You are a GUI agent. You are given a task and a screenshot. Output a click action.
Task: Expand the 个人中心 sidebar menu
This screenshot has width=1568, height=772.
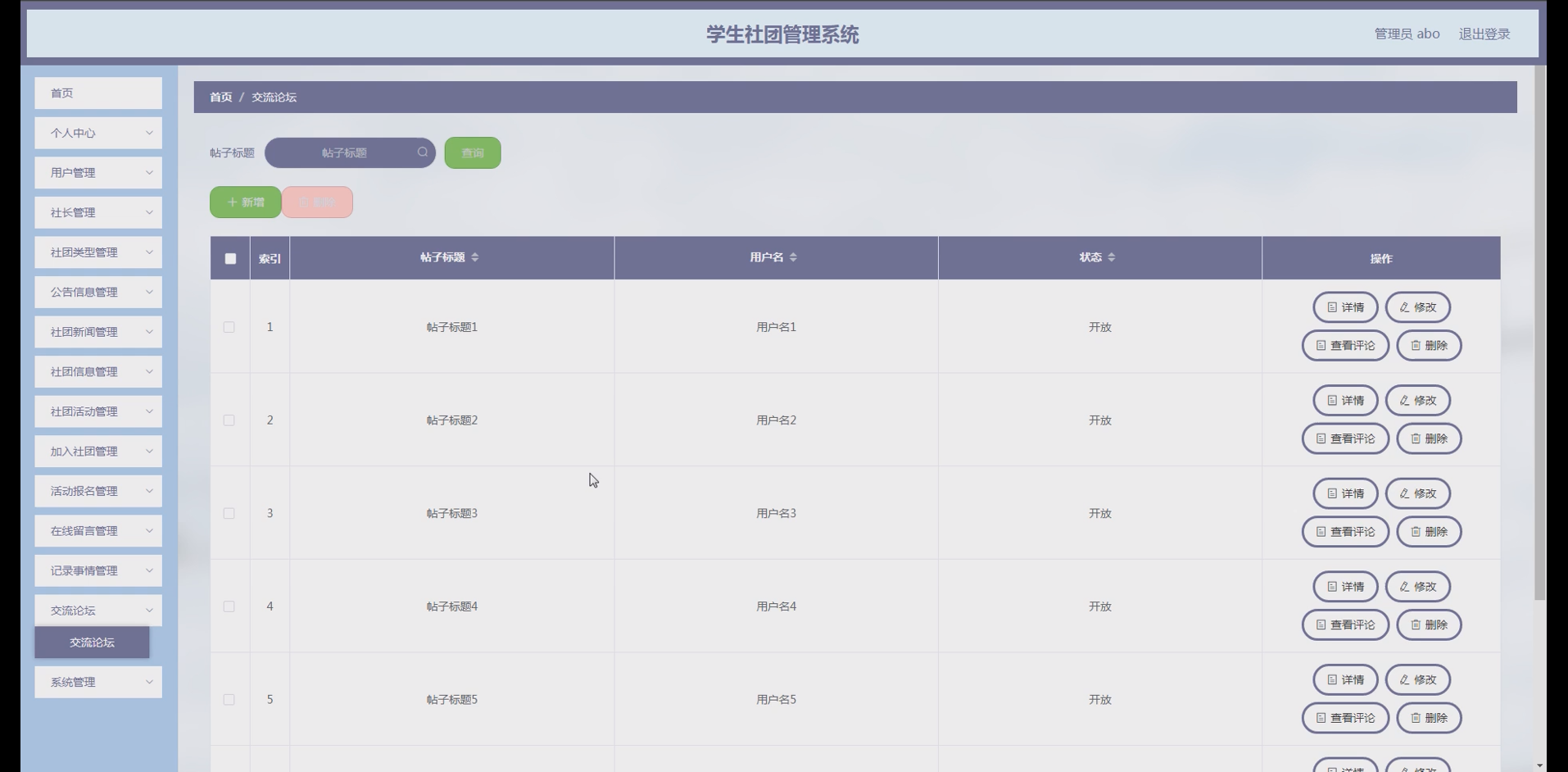98,133
